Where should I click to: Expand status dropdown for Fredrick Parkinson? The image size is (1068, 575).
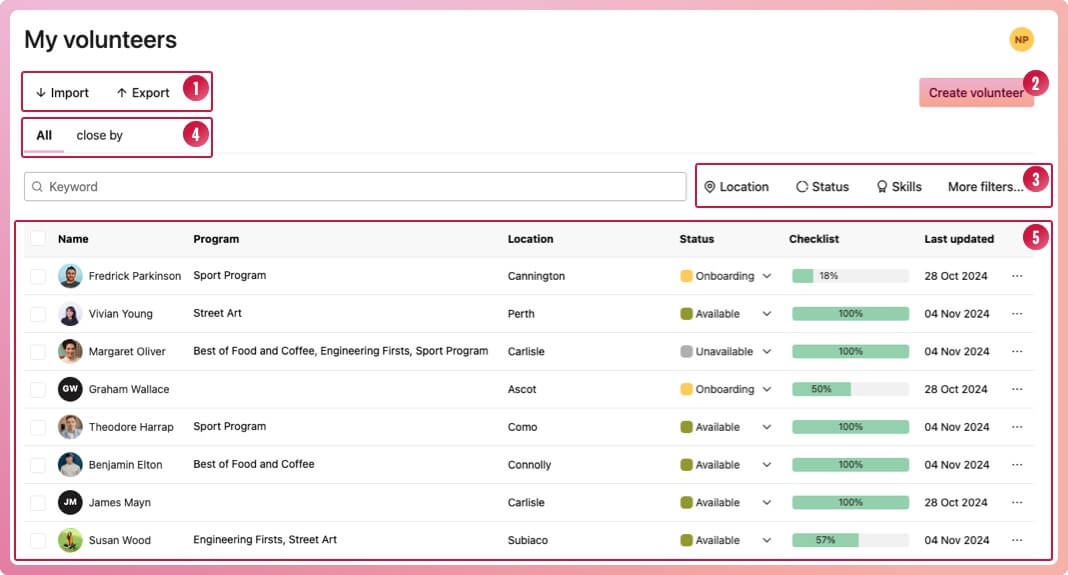[x=766, y=276]
